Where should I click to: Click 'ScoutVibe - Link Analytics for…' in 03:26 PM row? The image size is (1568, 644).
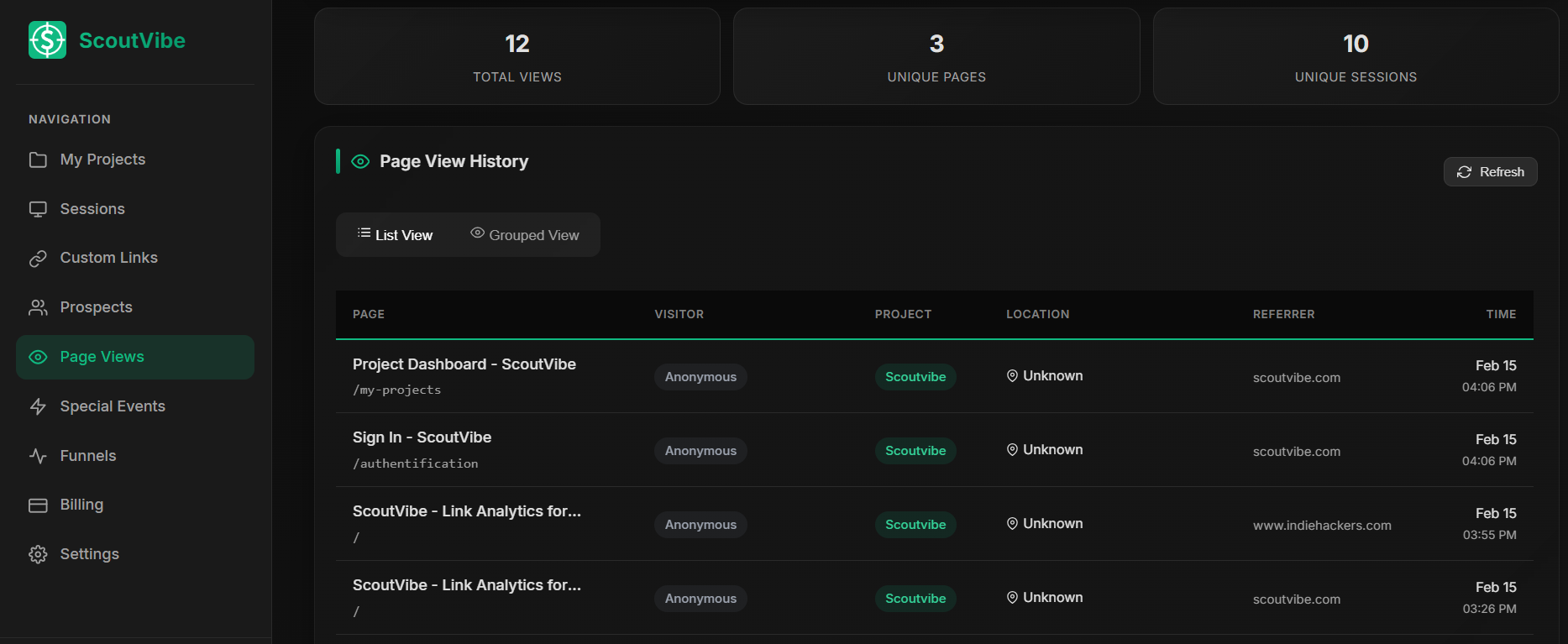tap(467, 585)
